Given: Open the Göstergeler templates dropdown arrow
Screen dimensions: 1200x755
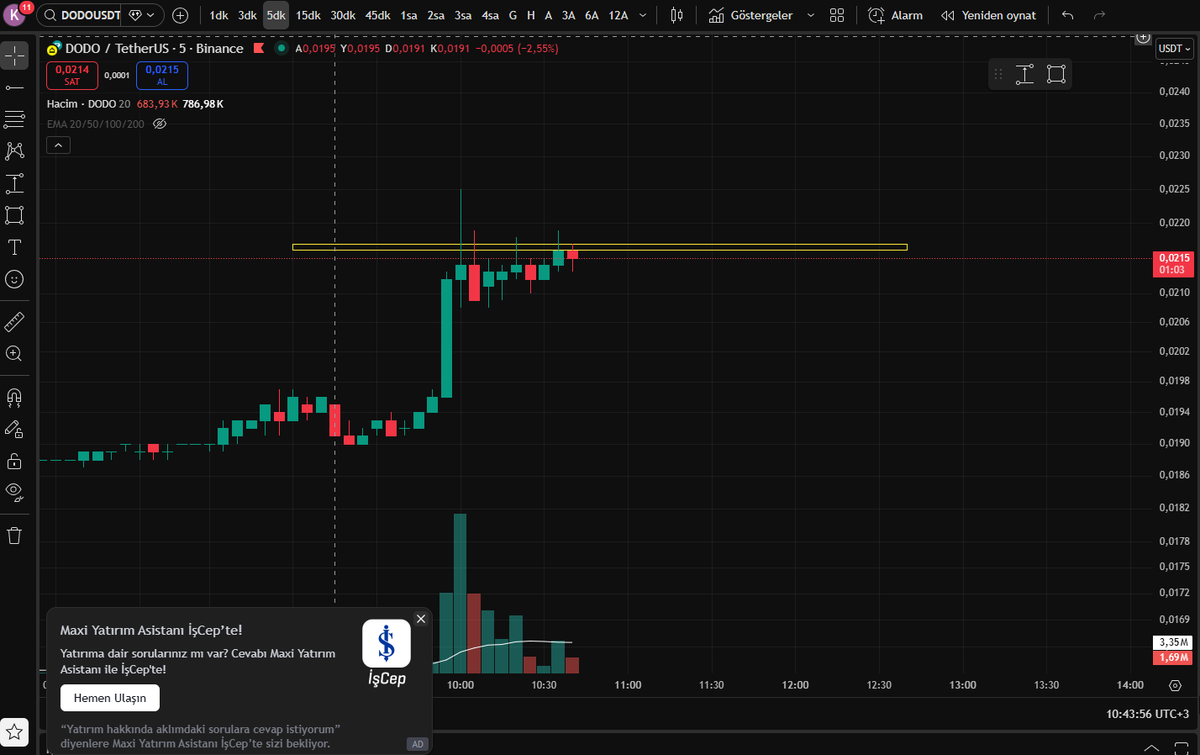Looking at the screenshot, I should pos(810,15).
